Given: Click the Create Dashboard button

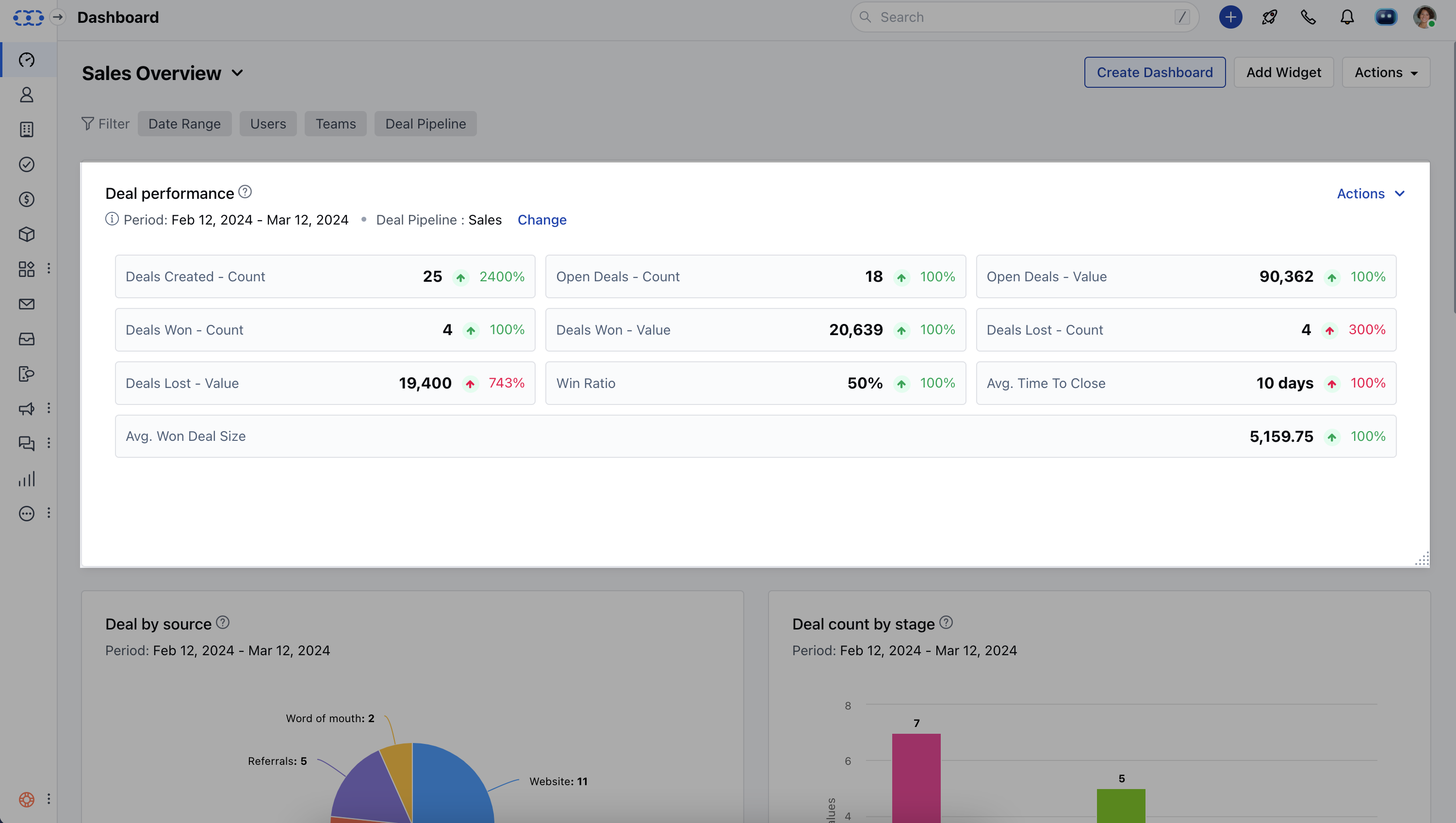Looking at the screenshot, I should click(1154, 72).
